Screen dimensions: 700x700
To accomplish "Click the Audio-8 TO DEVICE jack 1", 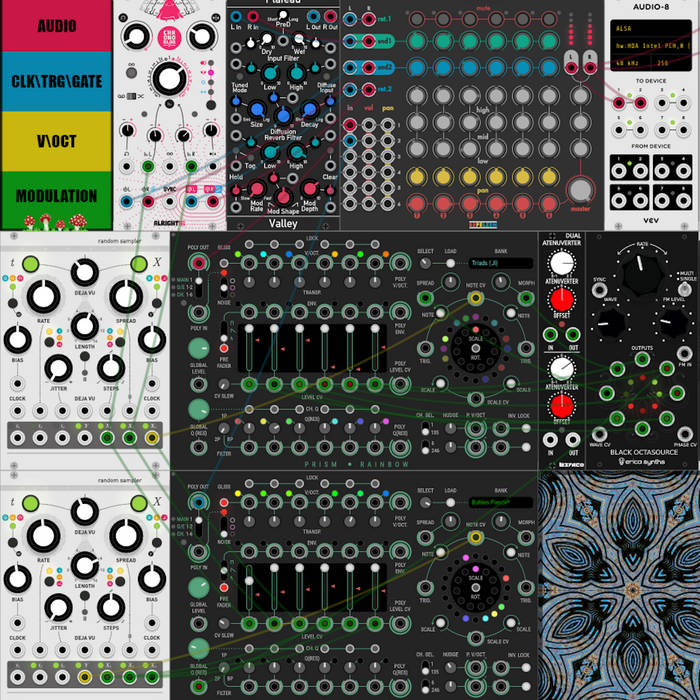I will click(621, 102).
